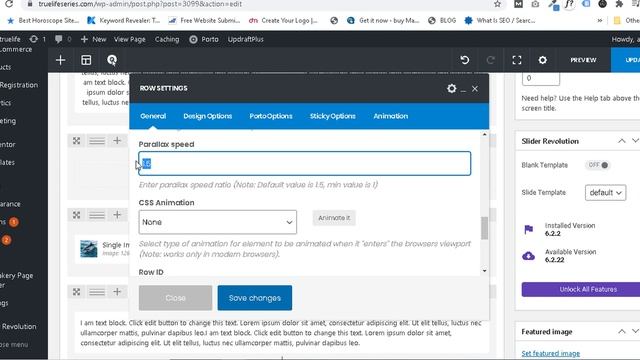
Task: Collapse the Featured image panel up arrow
Action: 622,331
